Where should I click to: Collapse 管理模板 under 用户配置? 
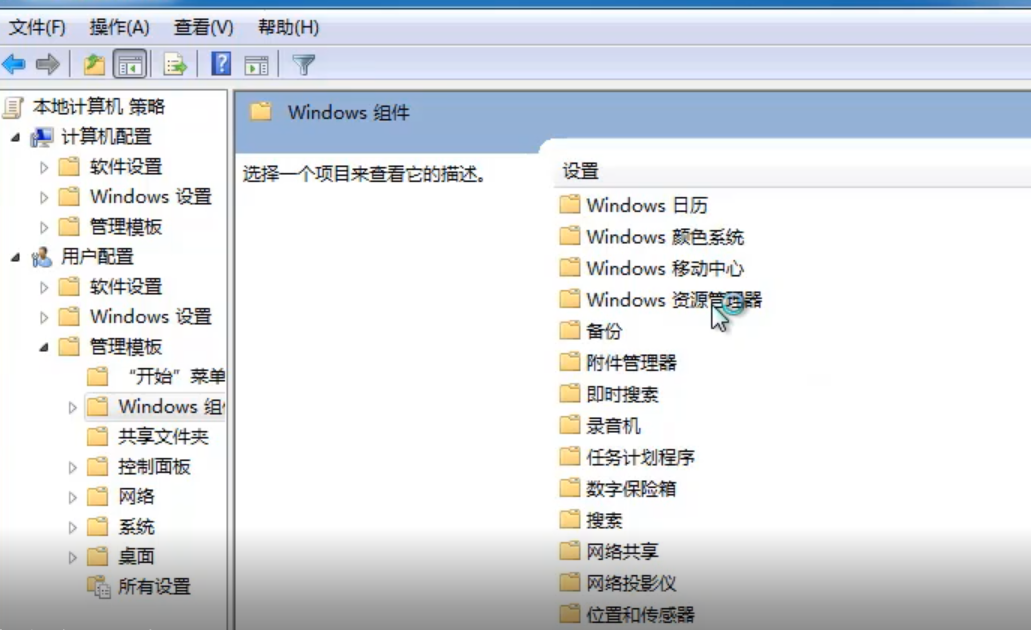(x=44, y=347)
